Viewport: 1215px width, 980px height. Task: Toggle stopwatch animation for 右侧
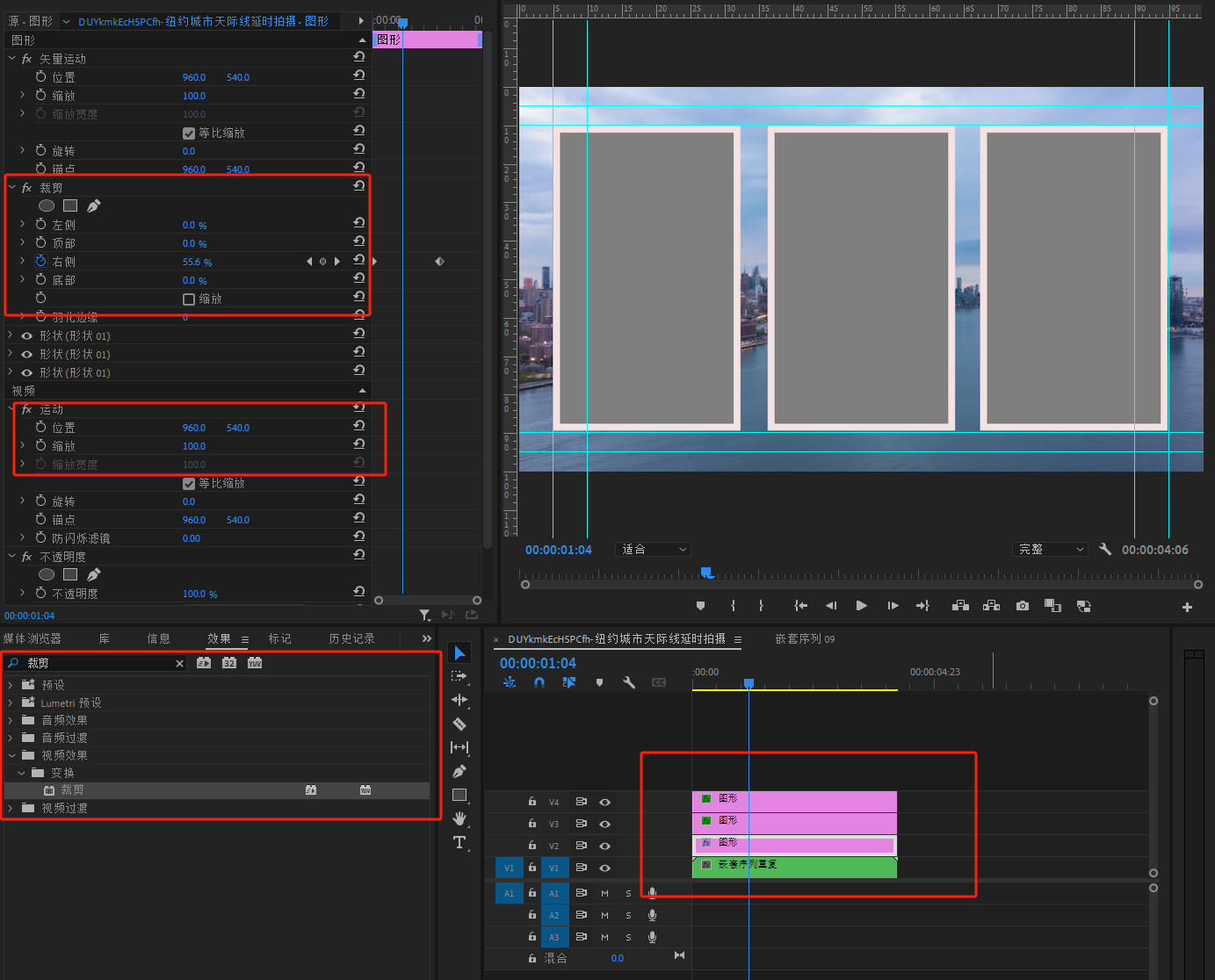coord(40,261)
